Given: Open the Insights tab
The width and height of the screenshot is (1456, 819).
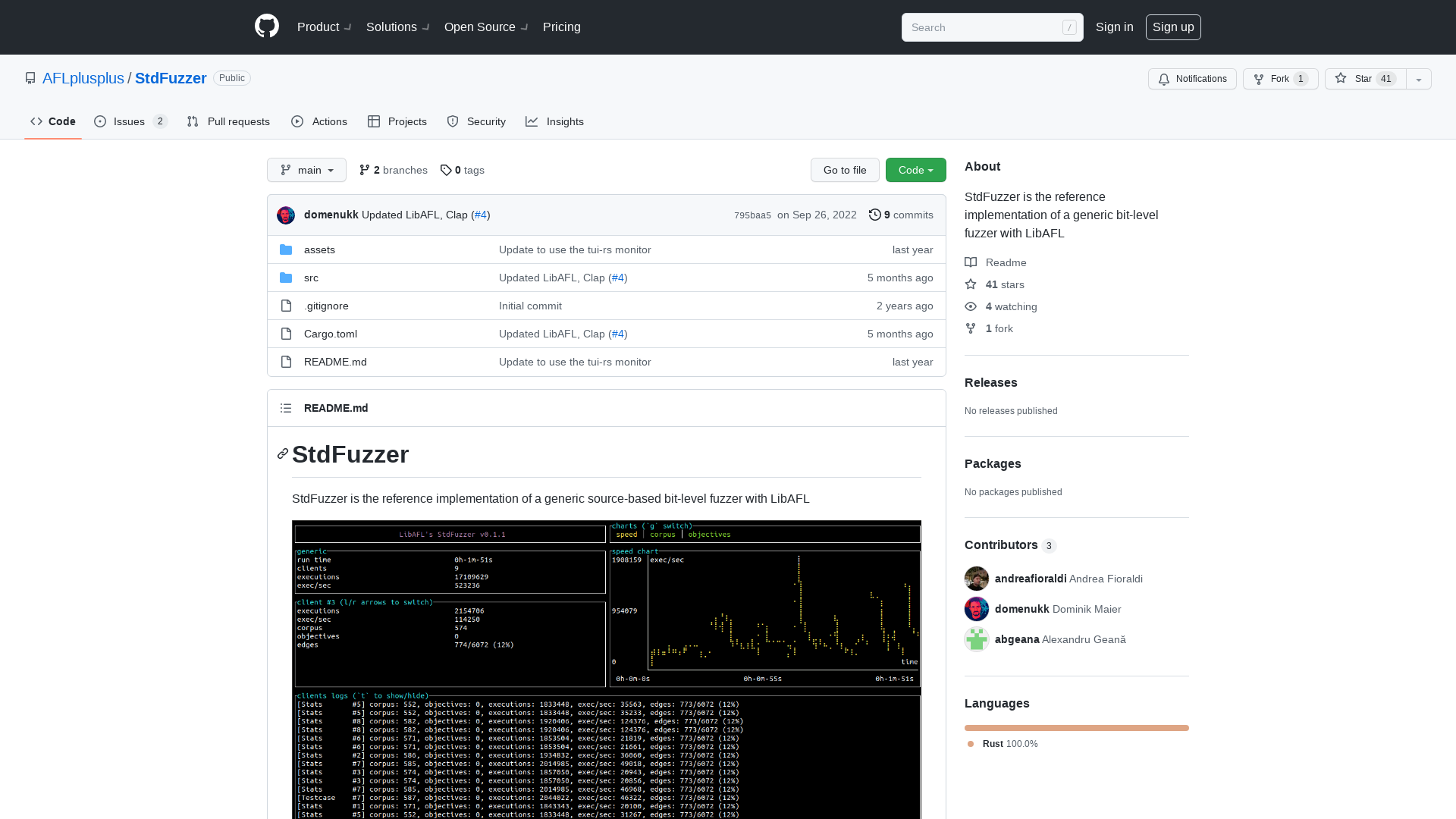Looking at the screenshot, I should point(555,121).
